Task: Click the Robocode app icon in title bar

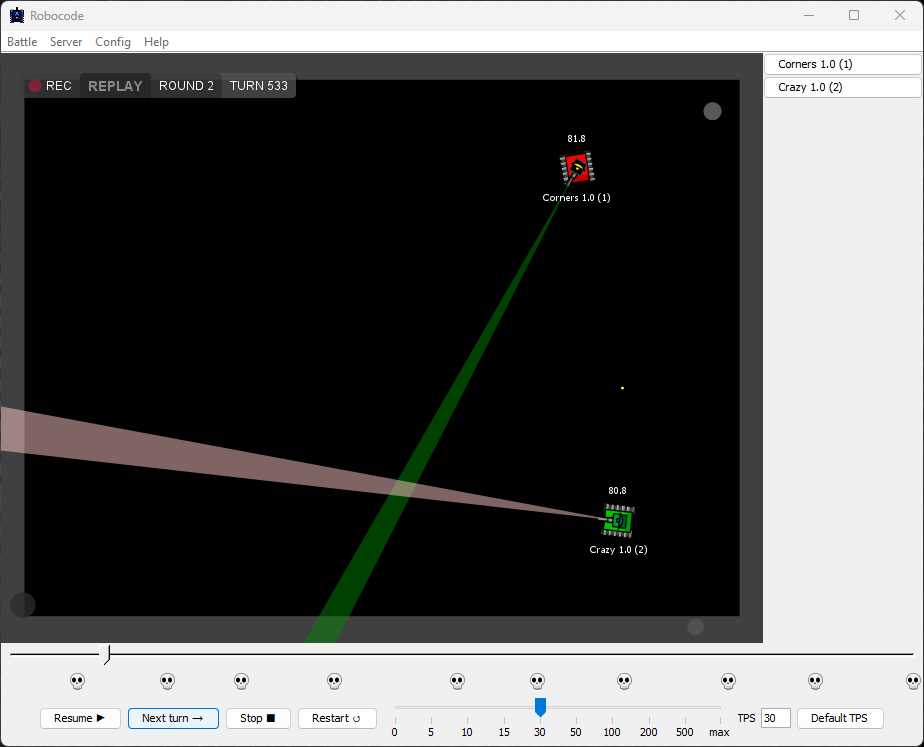Action: tap(17, 15)
